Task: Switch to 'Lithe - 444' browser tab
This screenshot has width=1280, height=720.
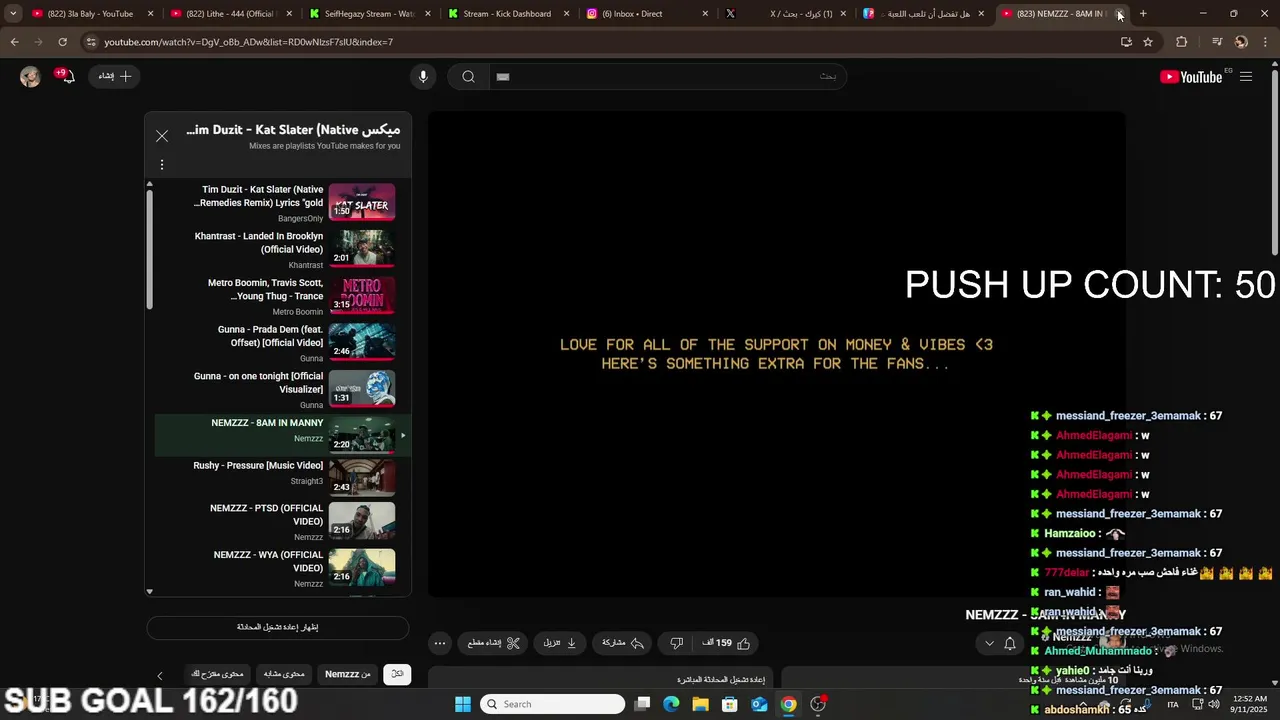Action: tap(229, 14)
